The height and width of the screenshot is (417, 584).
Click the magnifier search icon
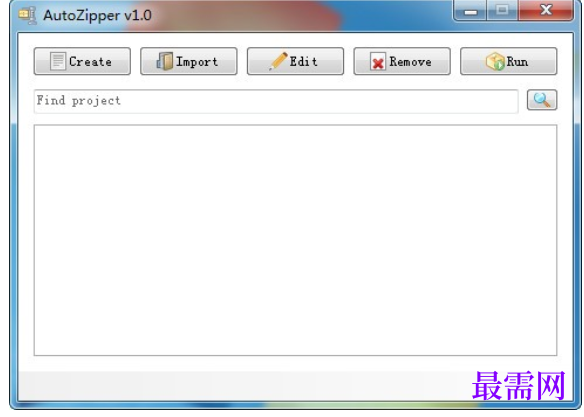click(542, 100)
